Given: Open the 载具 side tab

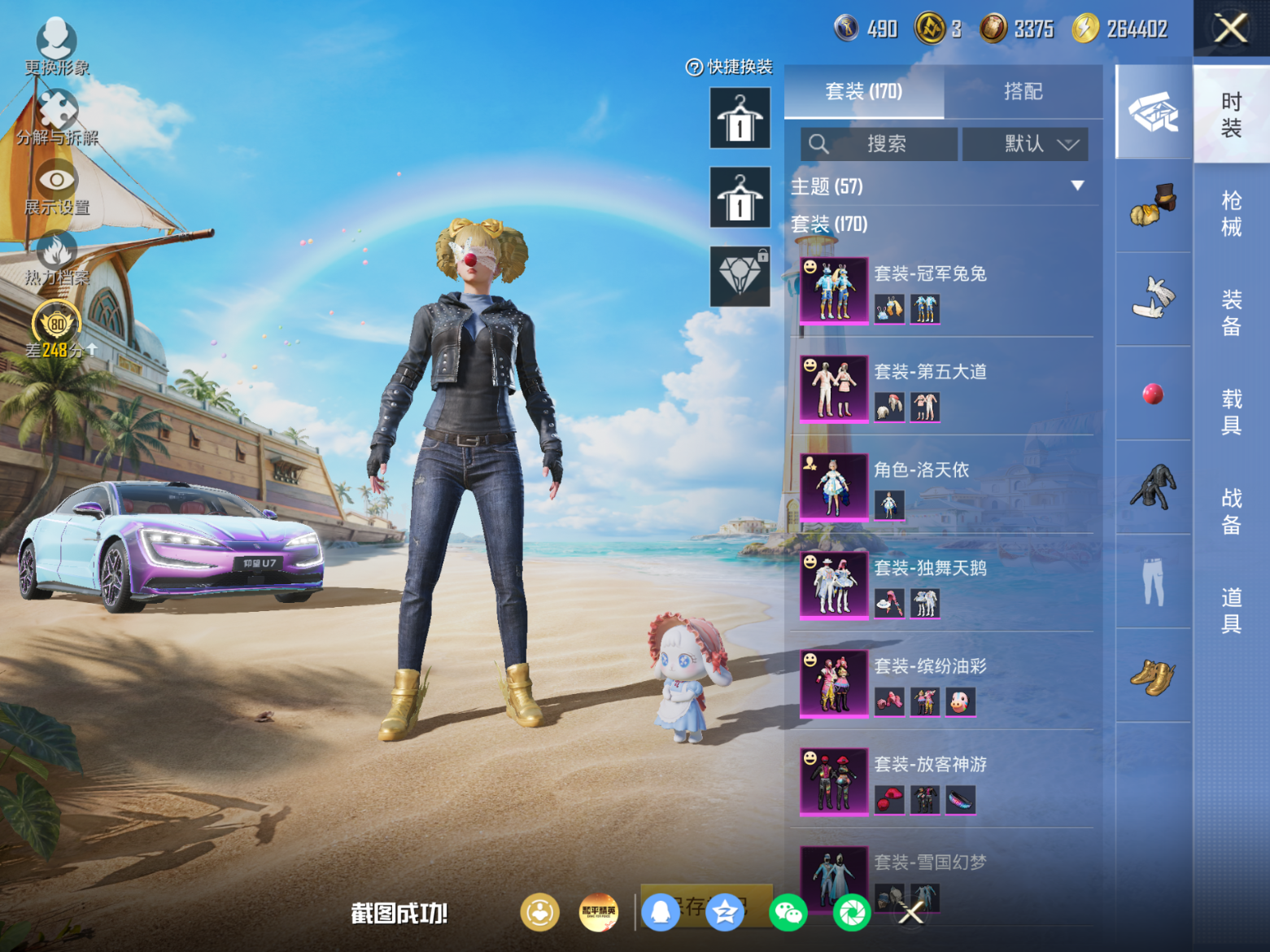Looking at the screenshot, I should coord(1231,412).
